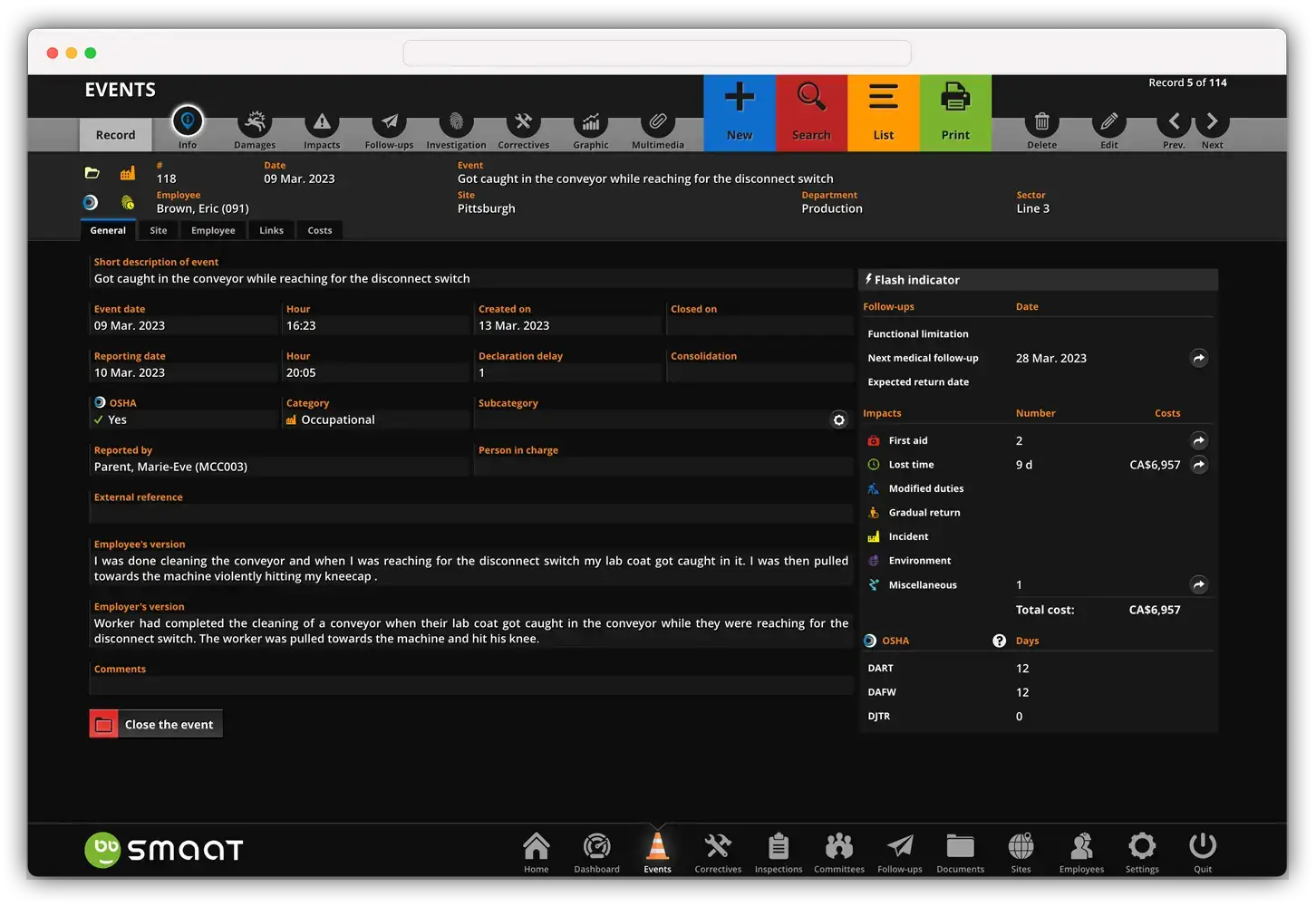Toggle the OSHA Yes checkmark

coord(98,419)
